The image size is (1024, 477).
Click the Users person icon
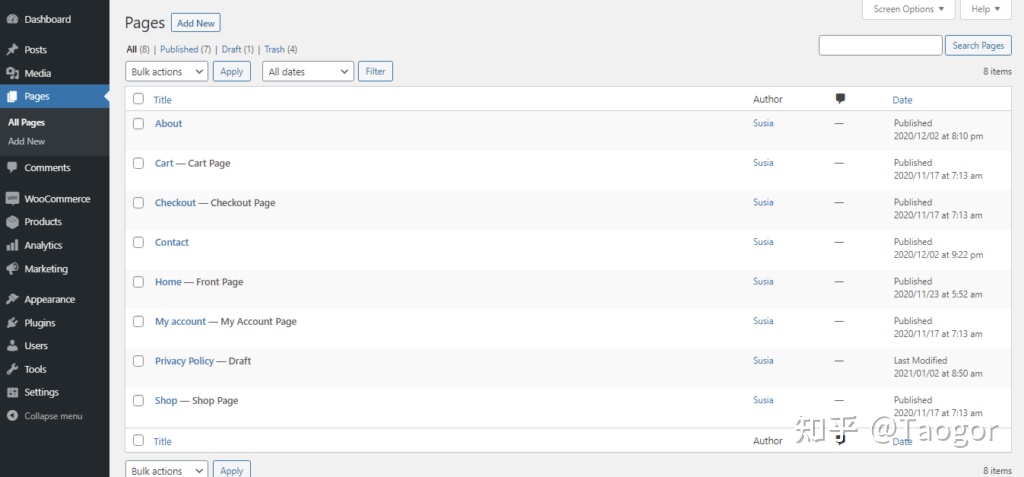[x=12, y=346]
